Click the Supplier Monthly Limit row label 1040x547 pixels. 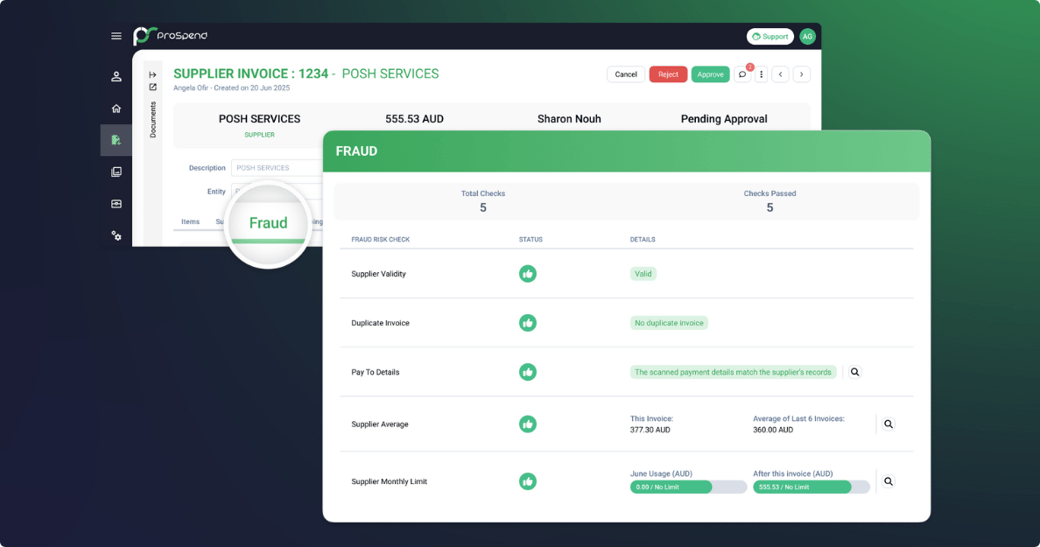pos(389,481)
